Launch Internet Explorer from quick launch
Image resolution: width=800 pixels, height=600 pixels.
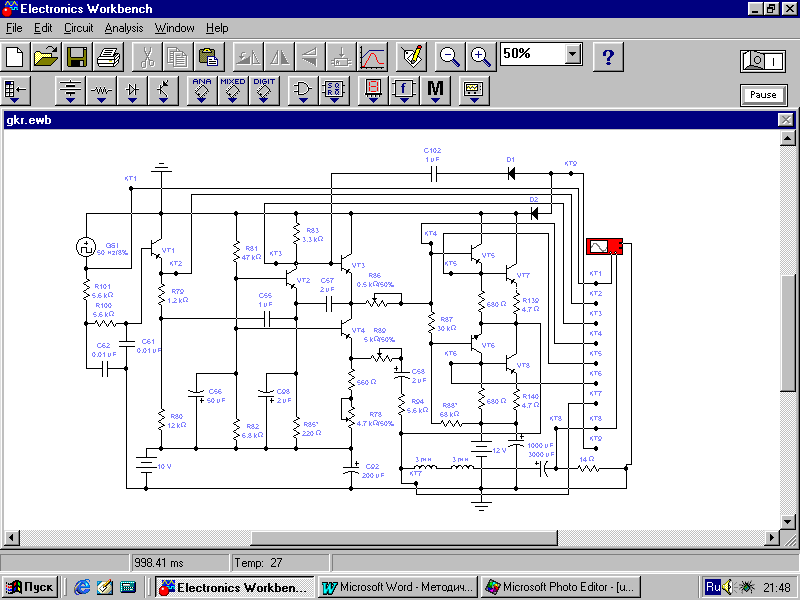(82, 587)
